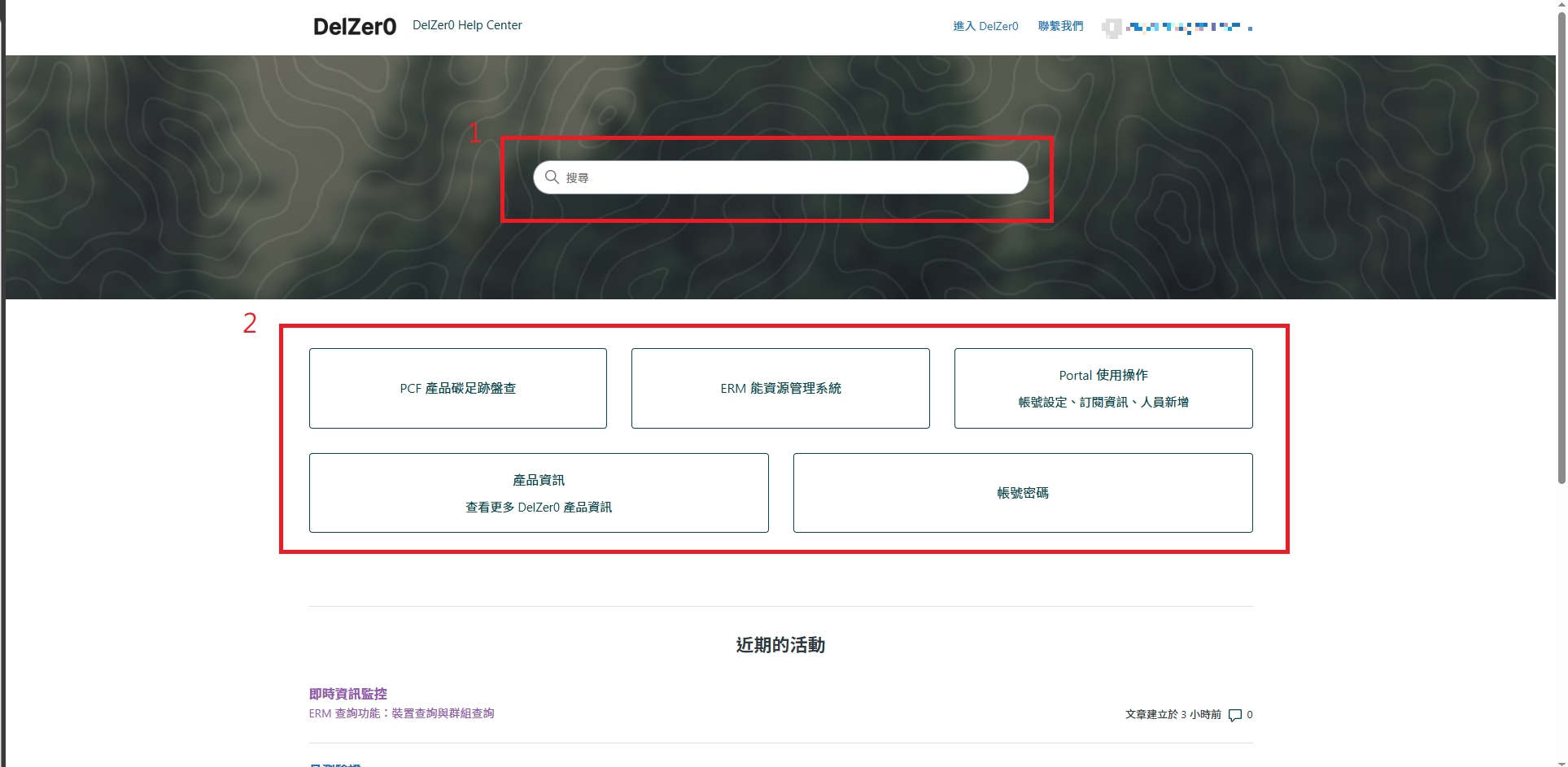Open the comment bubble icon next to article
Image resolution: width=1568 pixels, height=767 pixels.
coord(1235,715)
